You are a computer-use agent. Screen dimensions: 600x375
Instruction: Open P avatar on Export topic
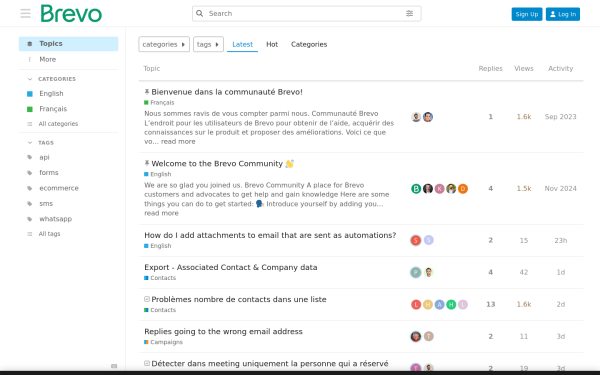click(x=416, y=272)
